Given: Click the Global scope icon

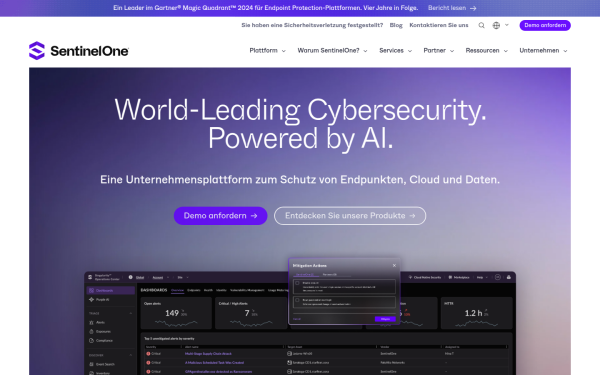Looking at the screenshot, I should pyautogui.click(x=130, y=277).
